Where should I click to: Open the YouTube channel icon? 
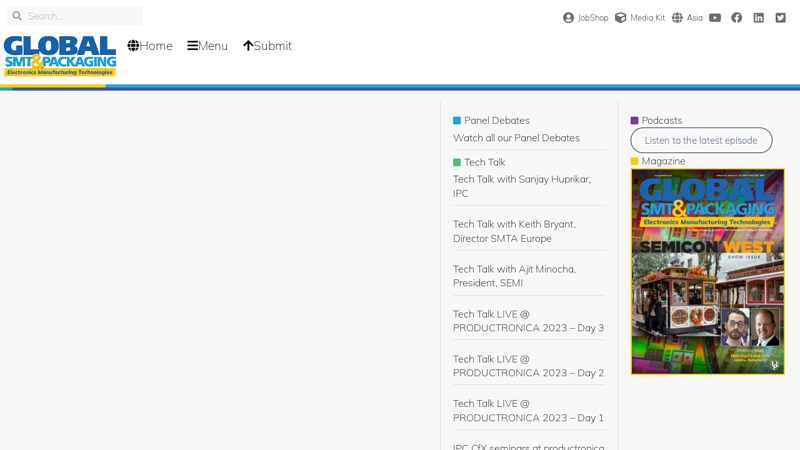715,17
